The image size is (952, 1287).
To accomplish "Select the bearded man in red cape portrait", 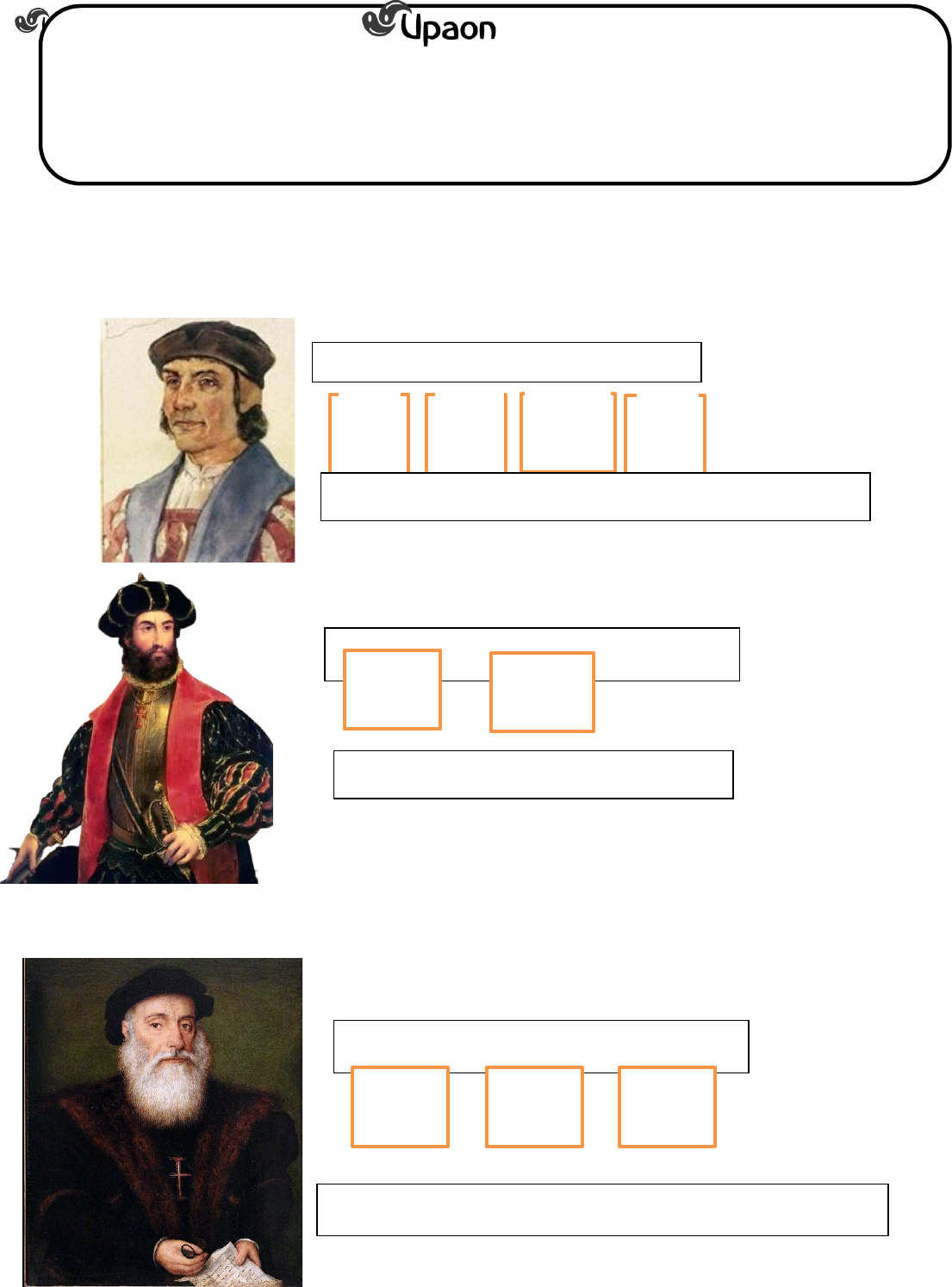I will pos(137,729).
